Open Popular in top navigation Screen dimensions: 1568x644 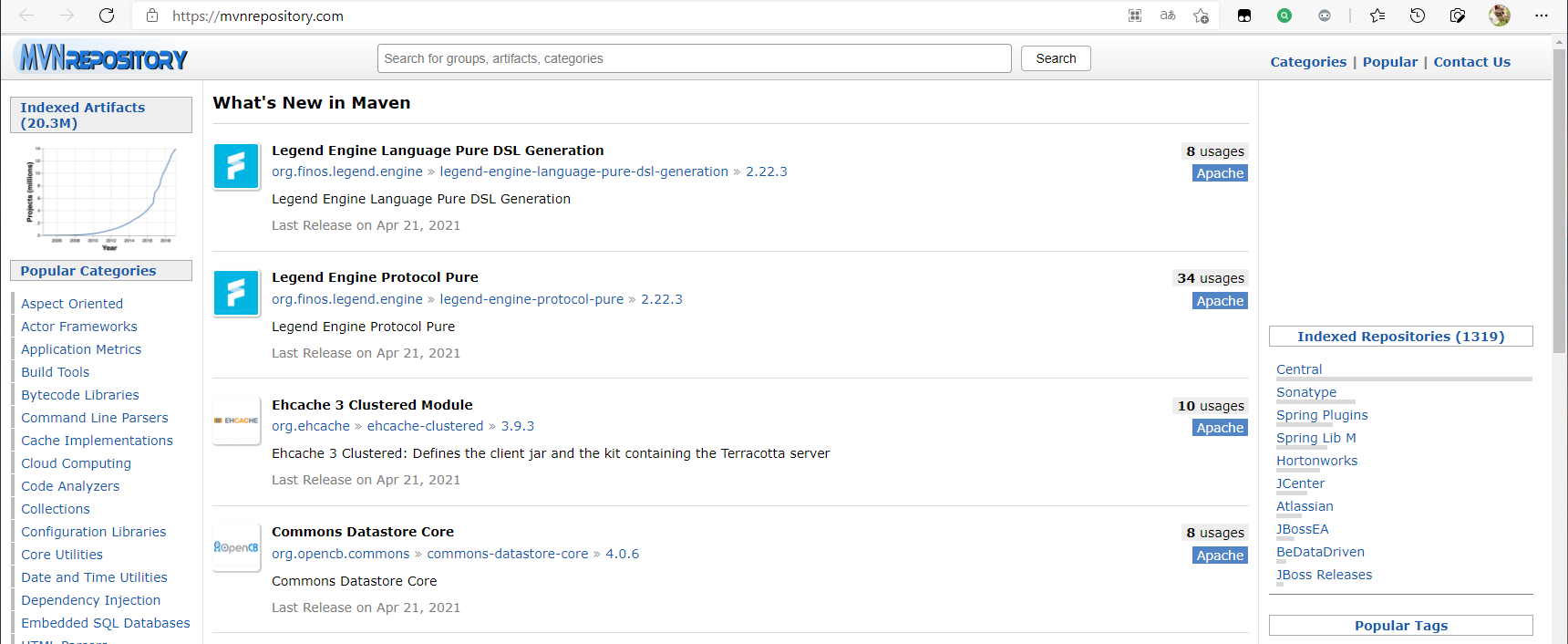[x=1390, y=62]
